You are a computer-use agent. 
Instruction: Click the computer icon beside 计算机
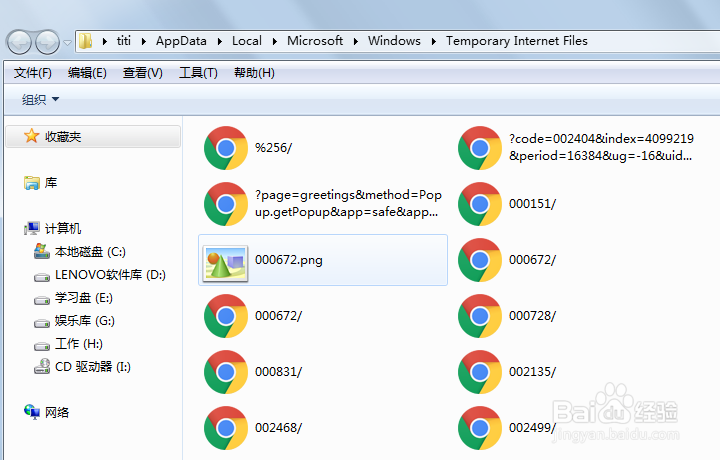pyautogui.click(x=32, y=228)
